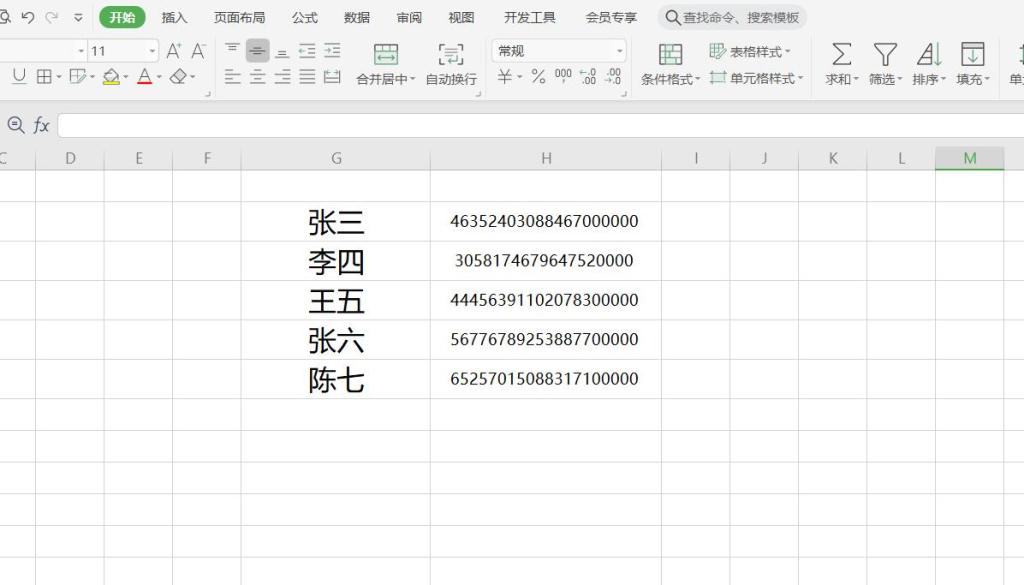Click the increase font size icon
The height and width of the screenshot is (585, 1024).
pyautogui.click(x=174, y=51)
